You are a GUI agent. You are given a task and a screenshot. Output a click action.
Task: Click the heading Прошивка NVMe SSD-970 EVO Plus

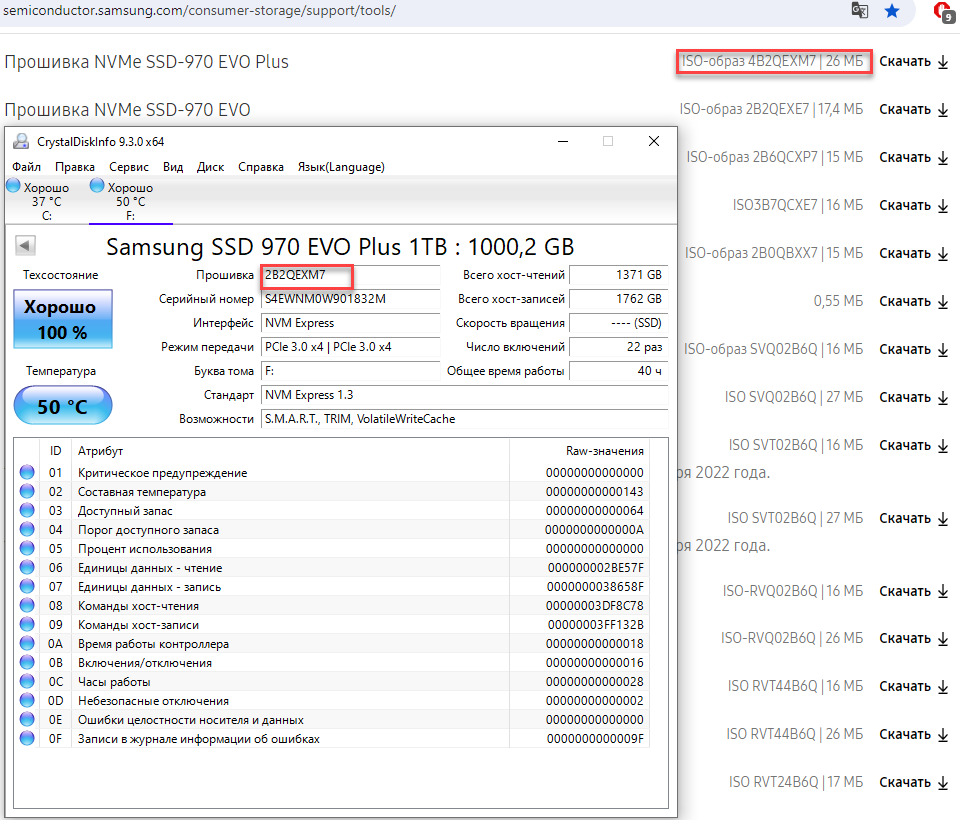(x=146, y=62)
